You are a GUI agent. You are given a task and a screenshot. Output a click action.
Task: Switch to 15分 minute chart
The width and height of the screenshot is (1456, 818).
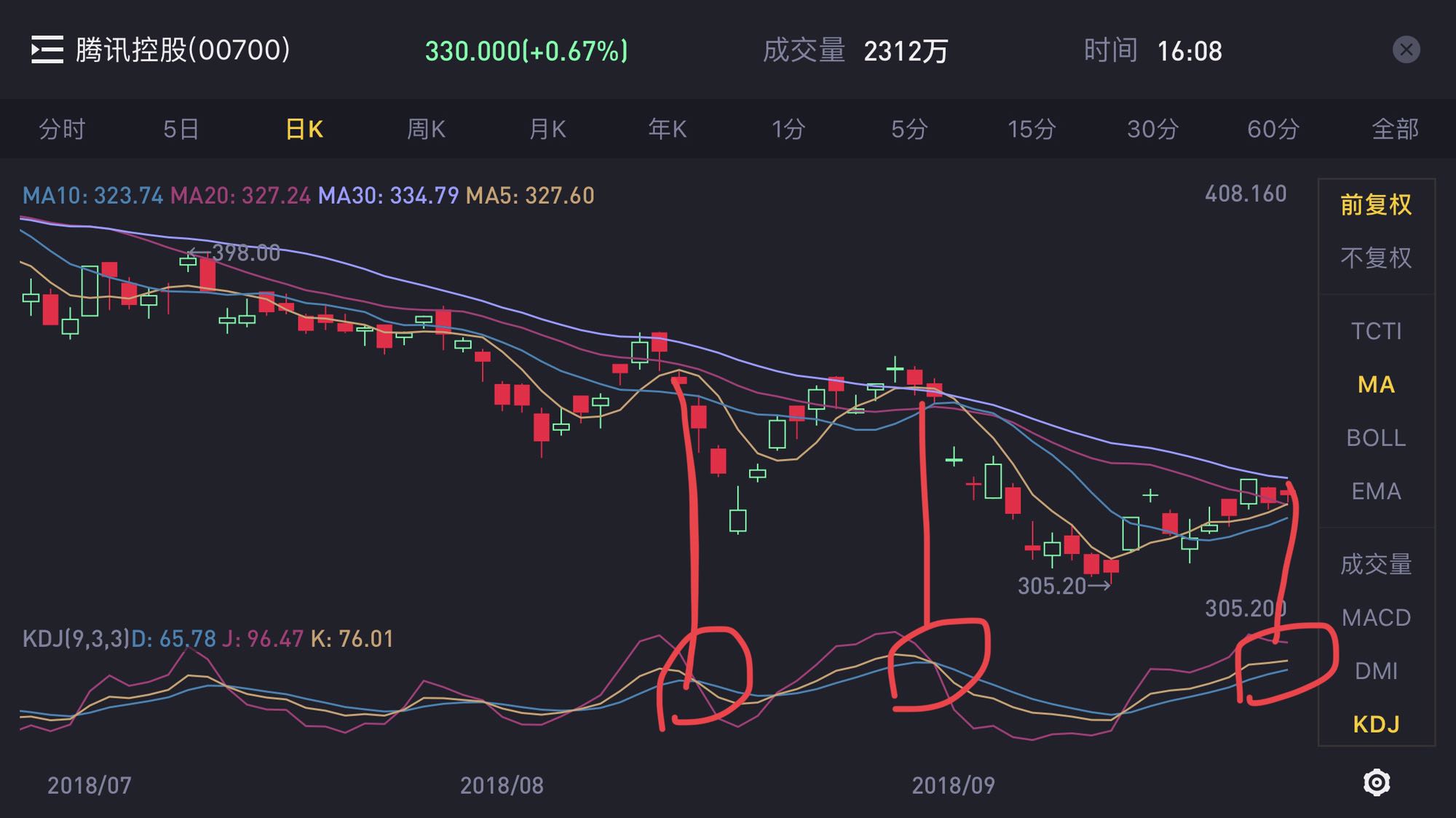(1032, 130)
